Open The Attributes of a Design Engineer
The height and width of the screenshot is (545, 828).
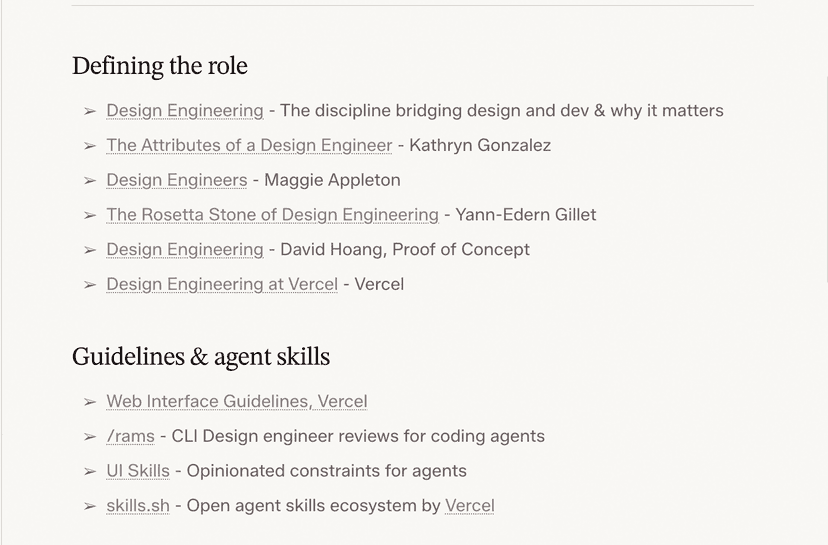249,146
